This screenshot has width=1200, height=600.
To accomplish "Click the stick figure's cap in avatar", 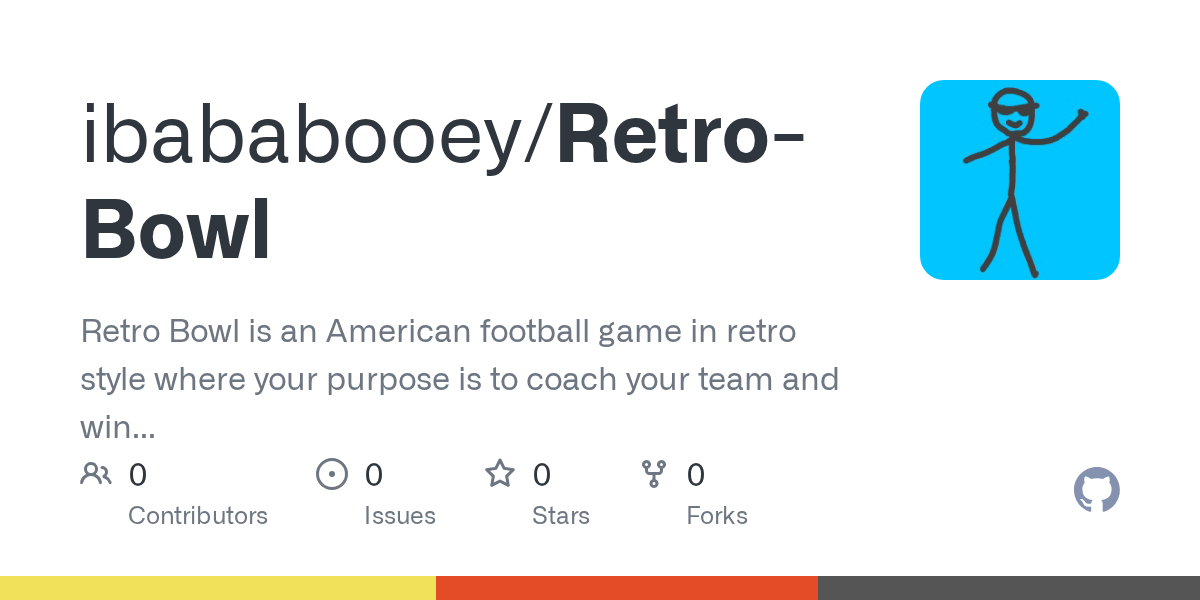I will 1013,100.
